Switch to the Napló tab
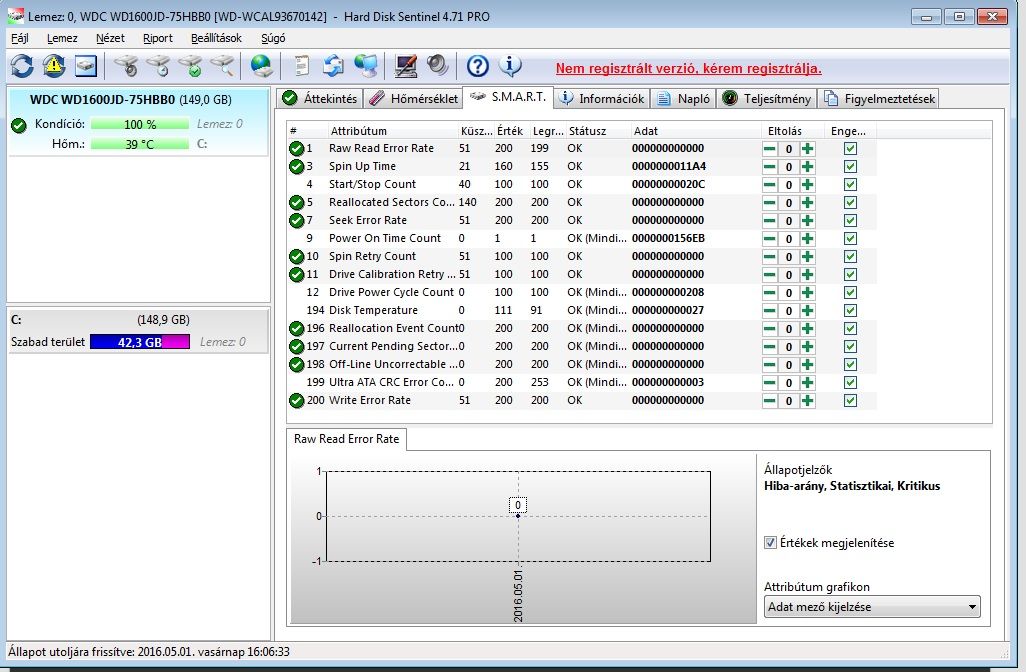Screen dimensions: 1026x672 click(x=684, y=99)
